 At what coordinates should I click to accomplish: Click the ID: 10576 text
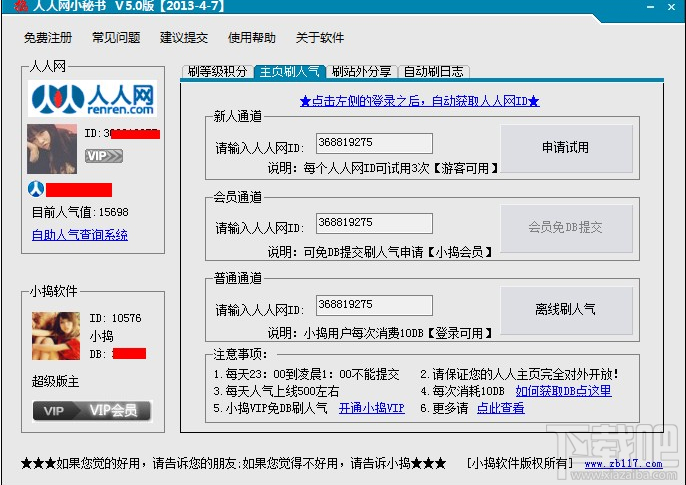(116, 318)
